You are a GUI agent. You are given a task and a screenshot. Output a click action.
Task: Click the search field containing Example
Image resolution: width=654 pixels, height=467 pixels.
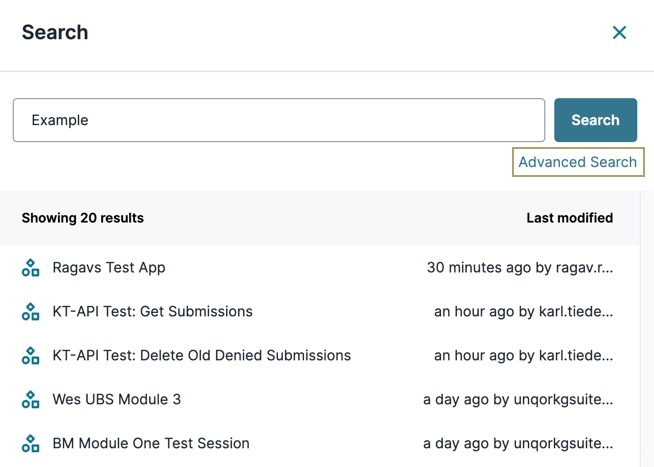(279, 120)
